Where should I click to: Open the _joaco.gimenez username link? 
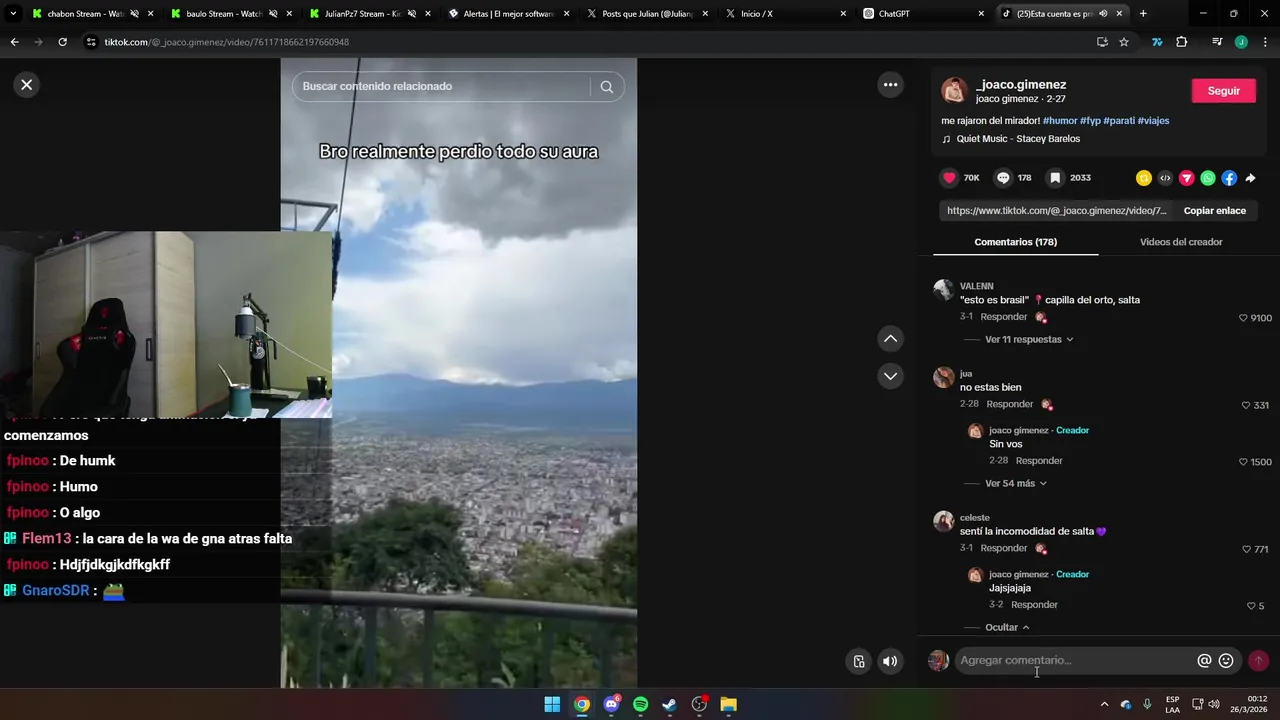coord(1021,85)
